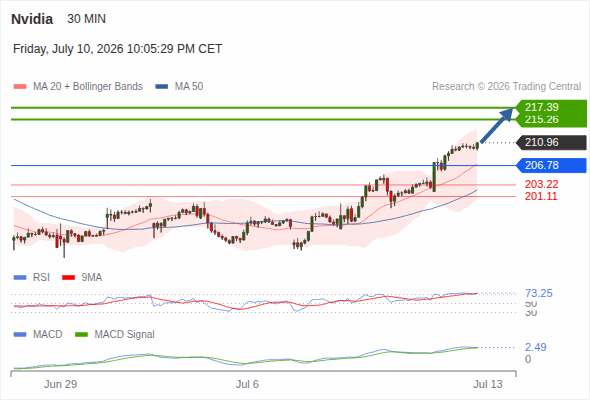Screen dimensions: 590x400
Task: Click the MA 50 blue legend swatch
Action: click(x=162, y=87)
